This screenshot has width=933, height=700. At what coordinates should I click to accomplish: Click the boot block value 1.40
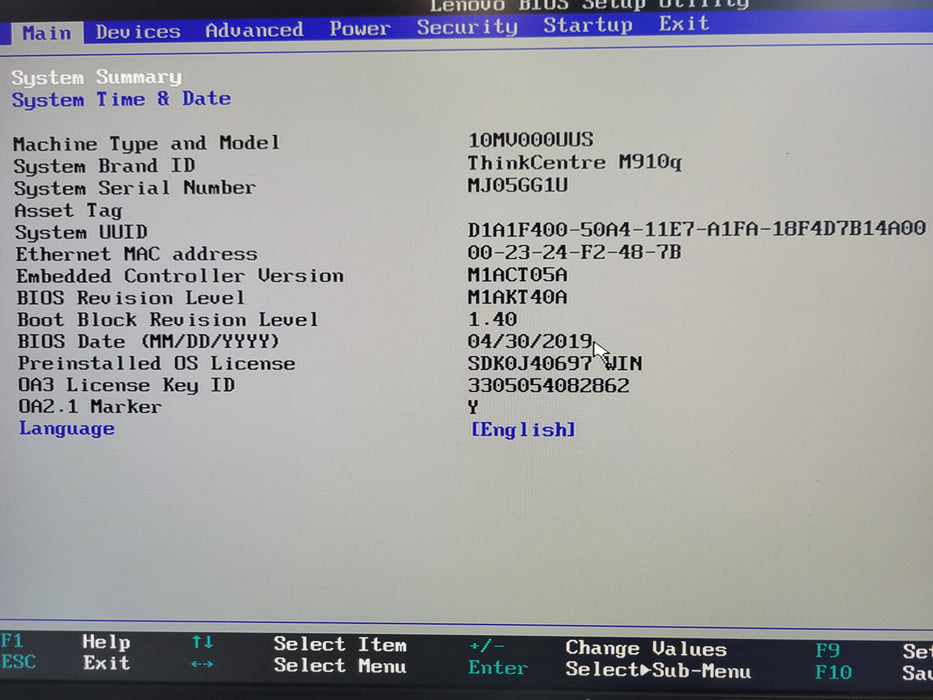click(x=492, y=320)
